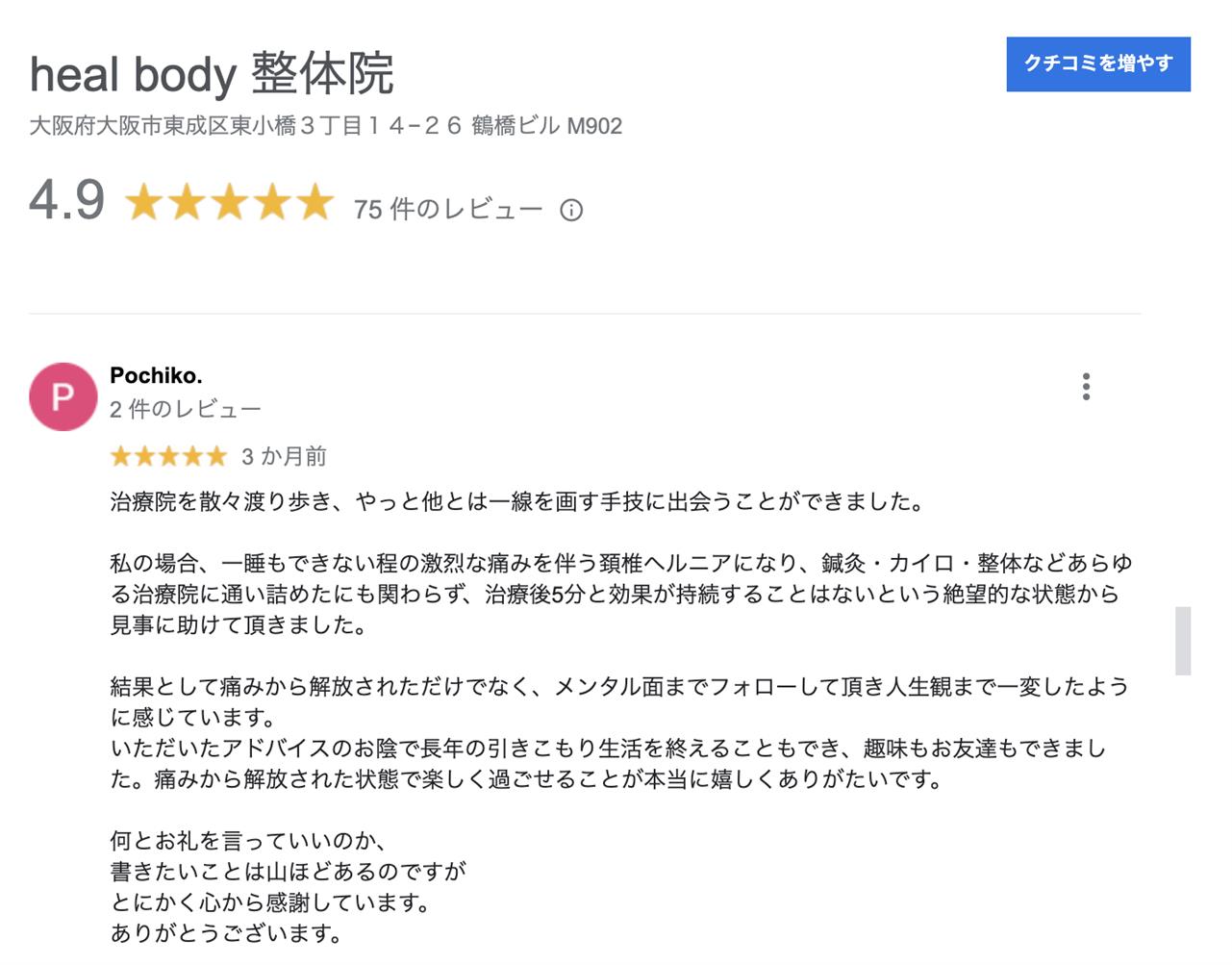Click the 75 件のレビュー count
Screen dimensions: 1232x965
447,209
